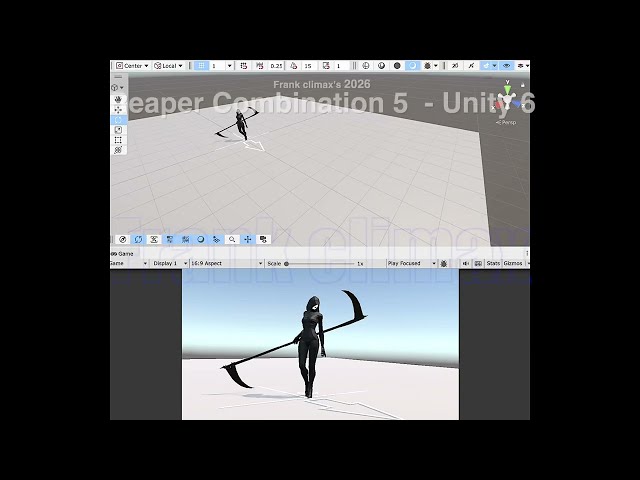Click the red X axis on orientation gizmo
The height and width of the screenshot is (480, 640).
point(498,105)
